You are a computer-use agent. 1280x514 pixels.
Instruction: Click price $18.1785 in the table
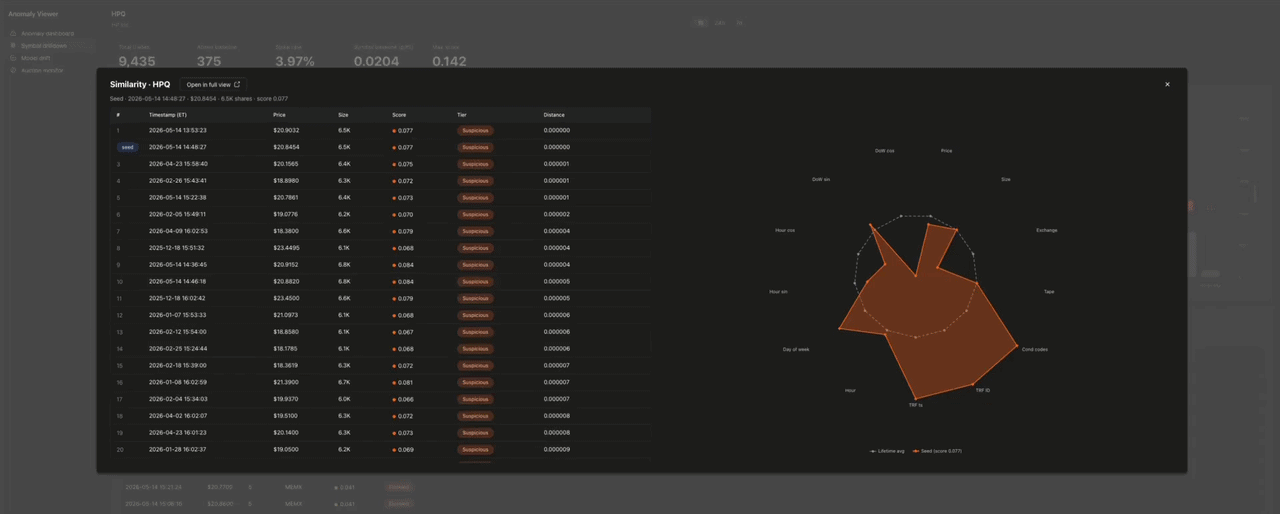pos(285,349)
